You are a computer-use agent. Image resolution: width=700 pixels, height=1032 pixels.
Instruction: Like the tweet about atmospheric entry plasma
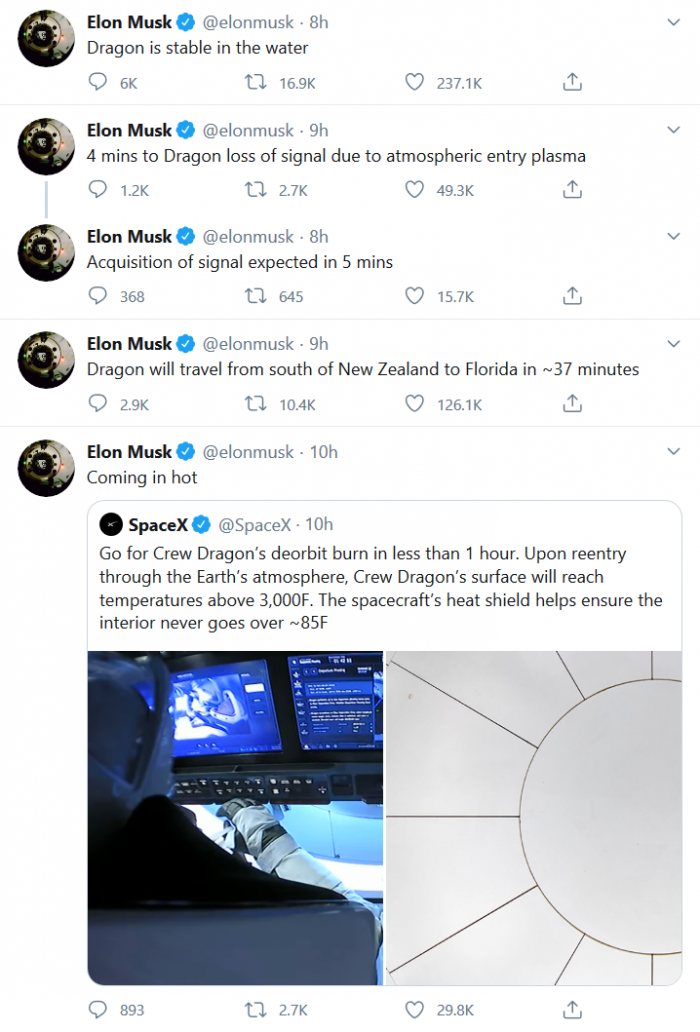412,190
